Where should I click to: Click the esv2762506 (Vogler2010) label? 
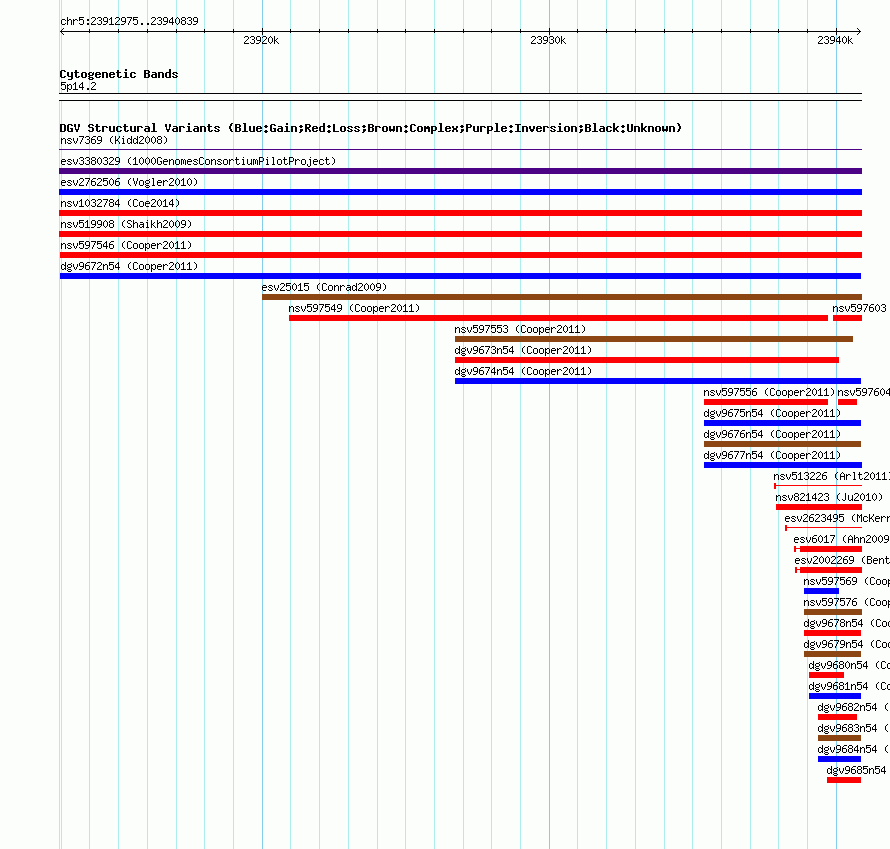pos(129,182)
